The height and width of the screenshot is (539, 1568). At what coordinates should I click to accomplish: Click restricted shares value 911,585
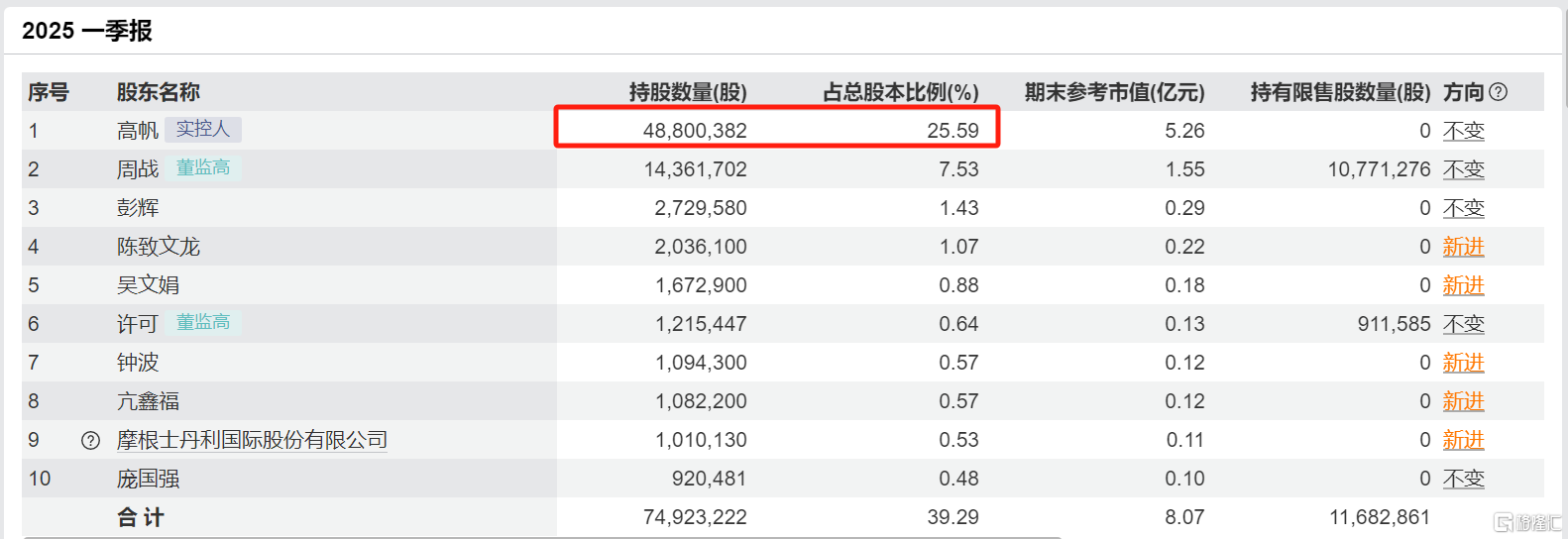[x=1395, y=324]
